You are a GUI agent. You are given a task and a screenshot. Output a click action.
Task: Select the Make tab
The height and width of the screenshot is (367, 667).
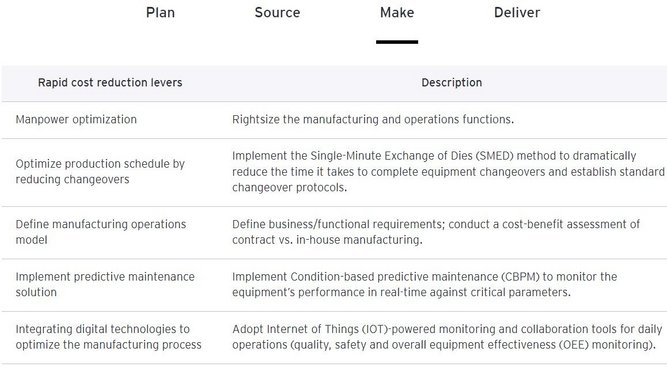397,12
